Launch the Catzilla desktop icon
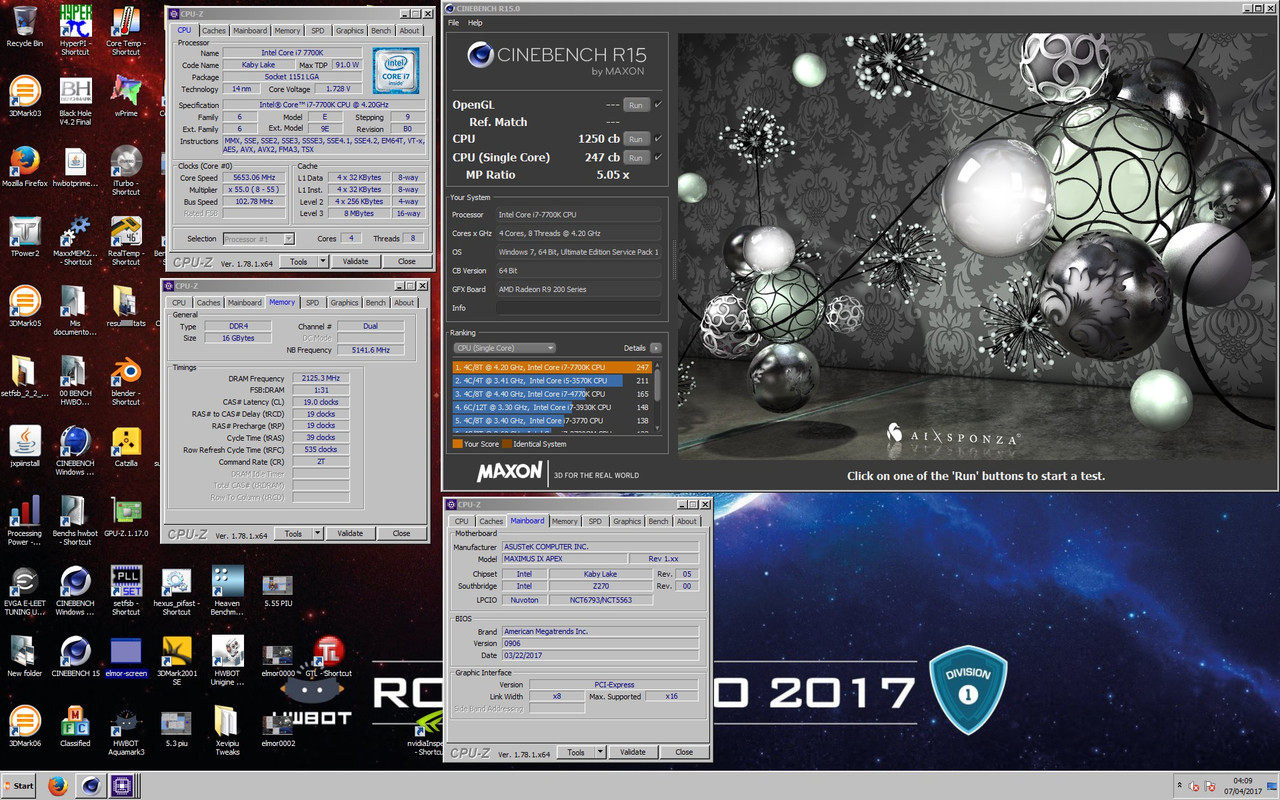 click(125, 446)
